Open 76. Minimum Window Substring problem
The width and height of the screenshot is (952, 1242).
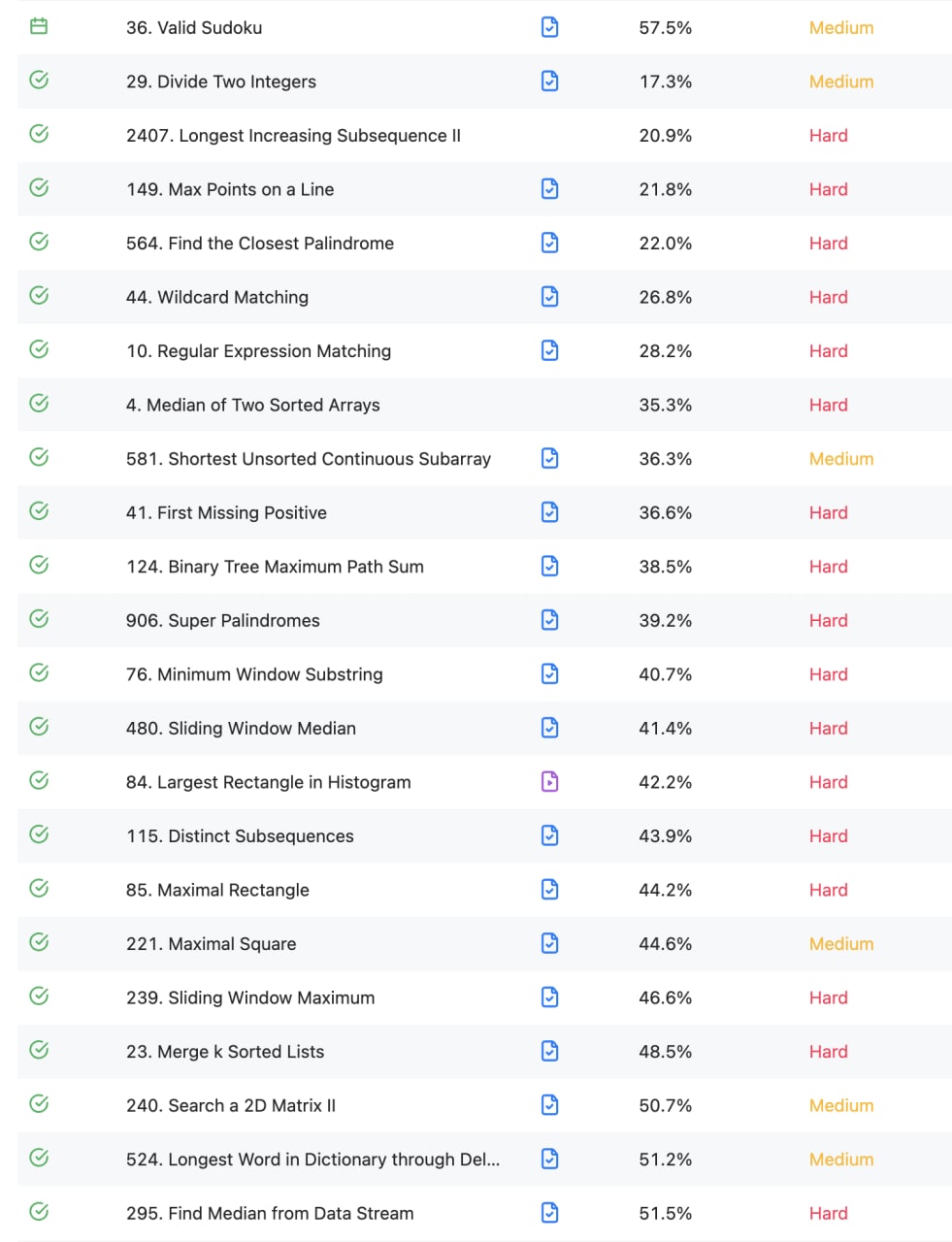(x=254, y=674)
